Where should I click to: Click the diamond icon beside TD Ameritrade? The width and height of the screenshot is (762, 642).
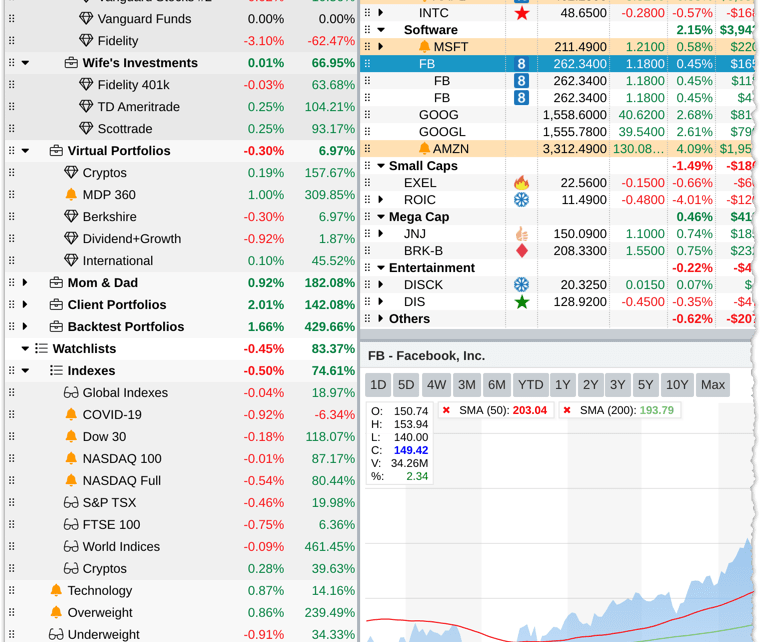tap(86, 106)
